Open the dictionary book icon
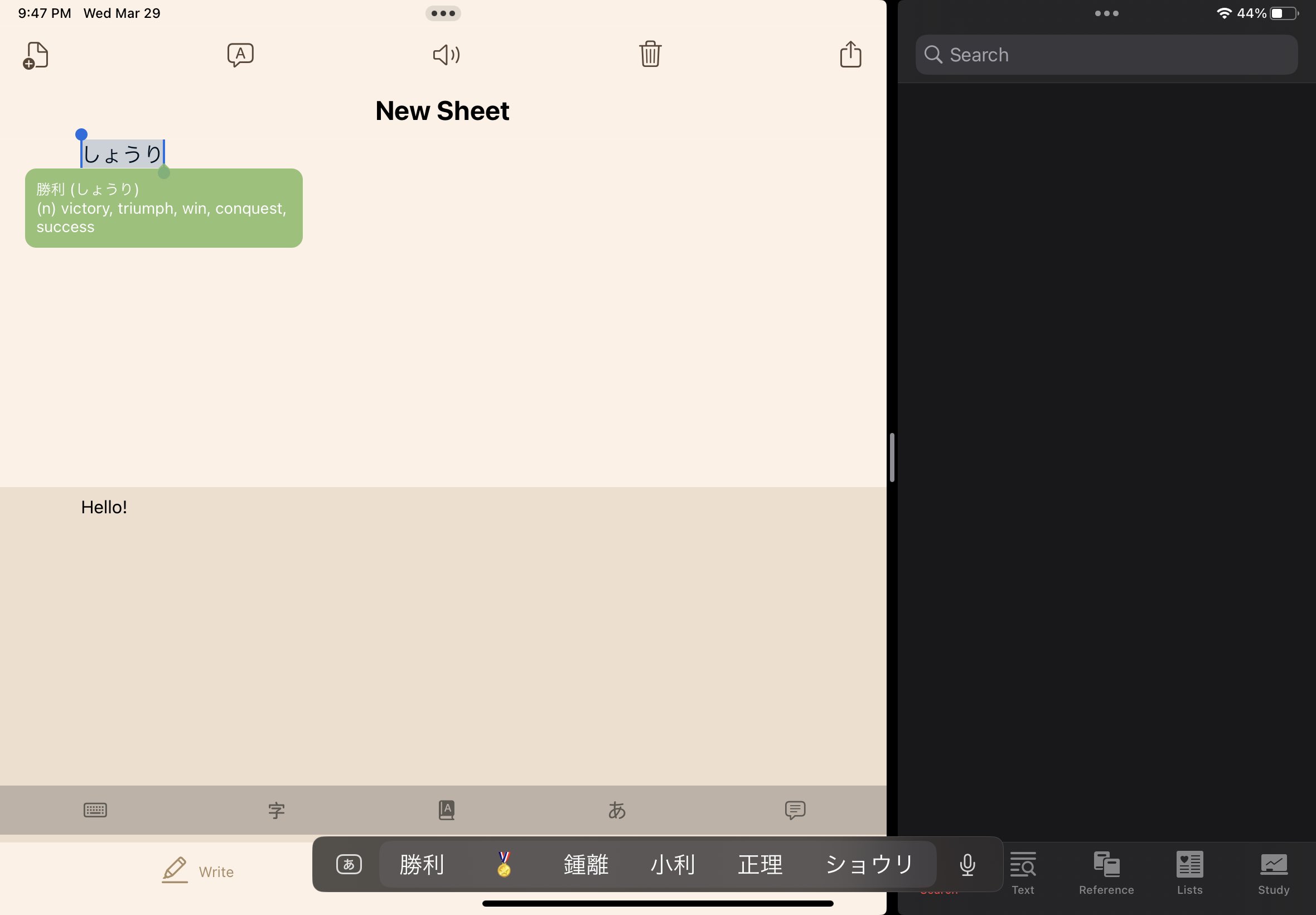 [446, 810]
